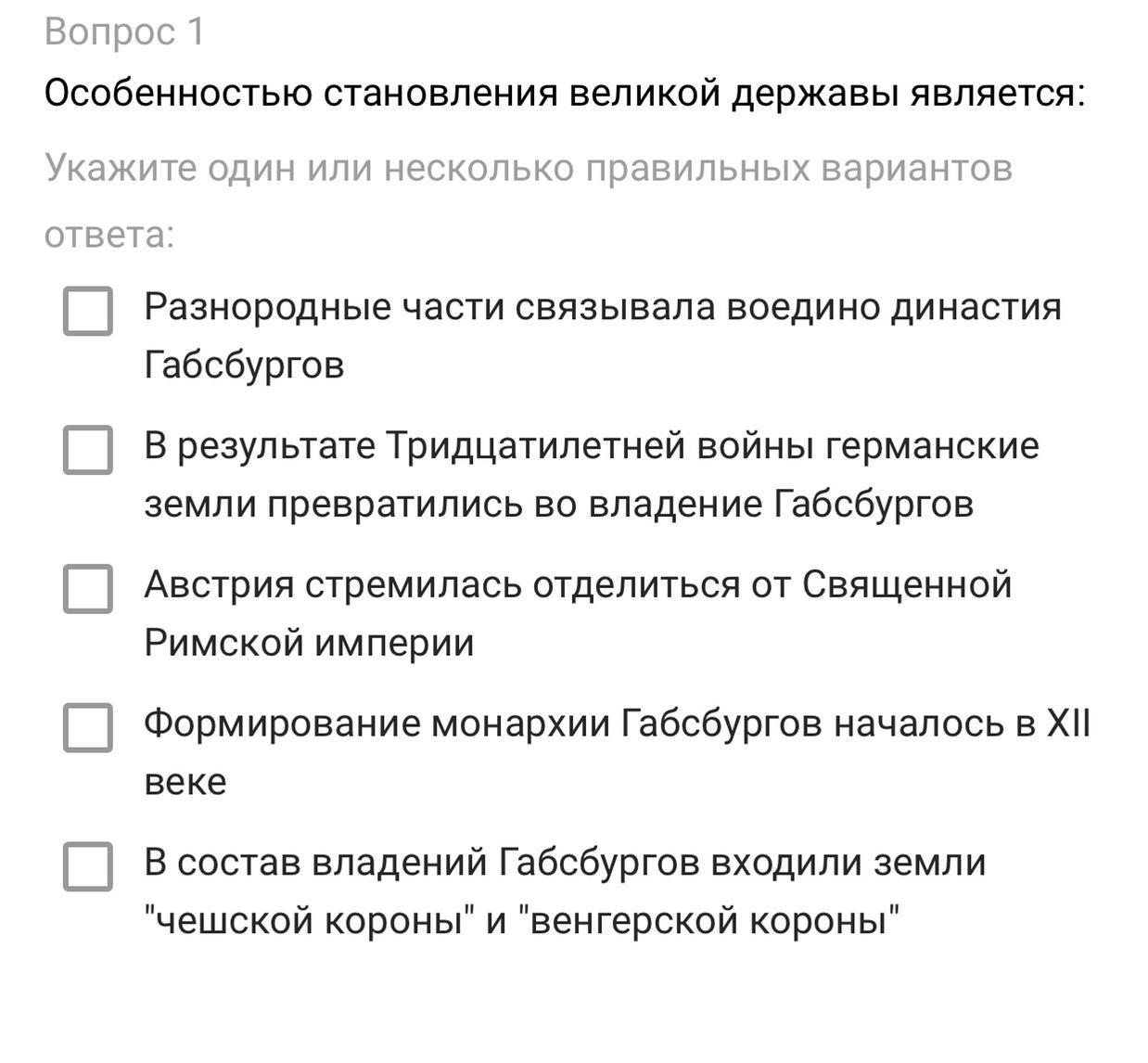Click the question "Особенностью становления великой державы является"

565,94
